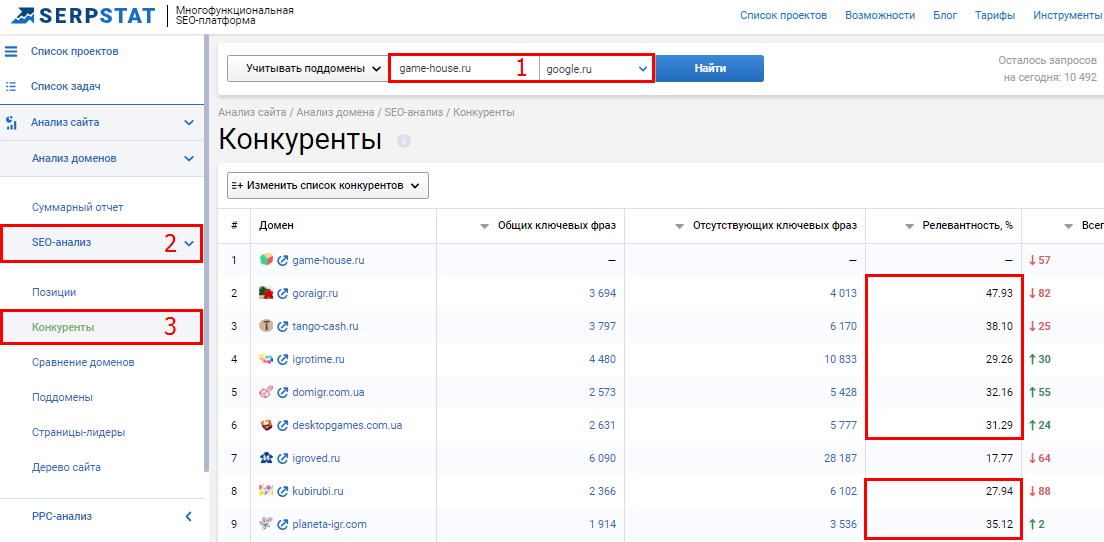Viewport: 1104px width, 542px height.
Task: Click the sidebar vertical scrollbar
Action: (x=206, y=253)
